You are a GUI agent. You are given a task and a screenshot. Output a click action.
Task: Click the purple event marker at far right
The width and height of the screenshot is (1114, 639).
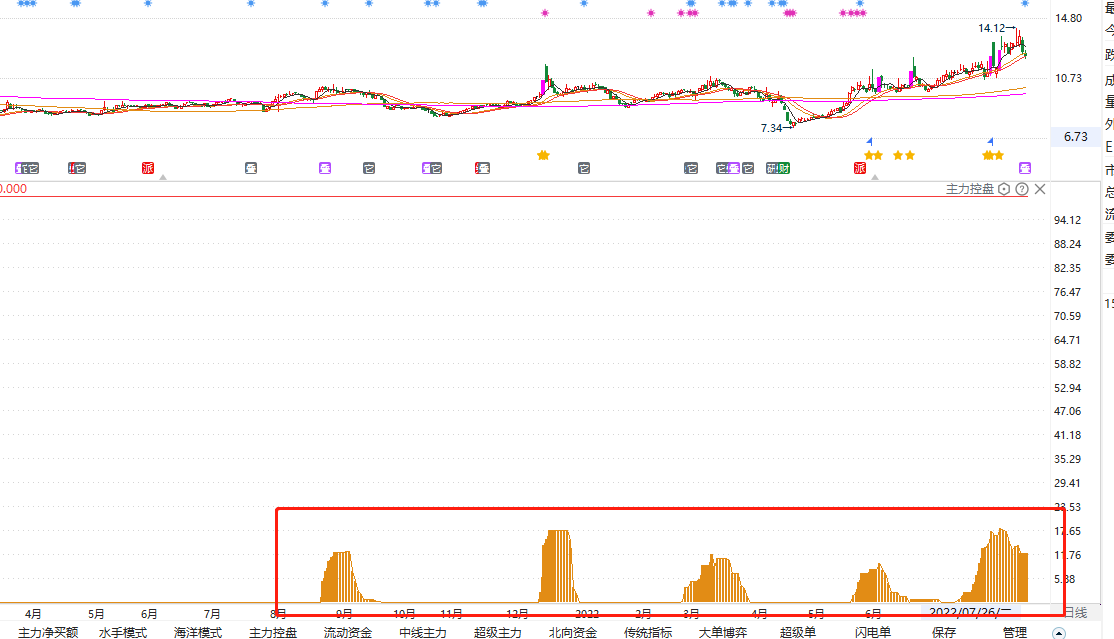[1024, 168]
